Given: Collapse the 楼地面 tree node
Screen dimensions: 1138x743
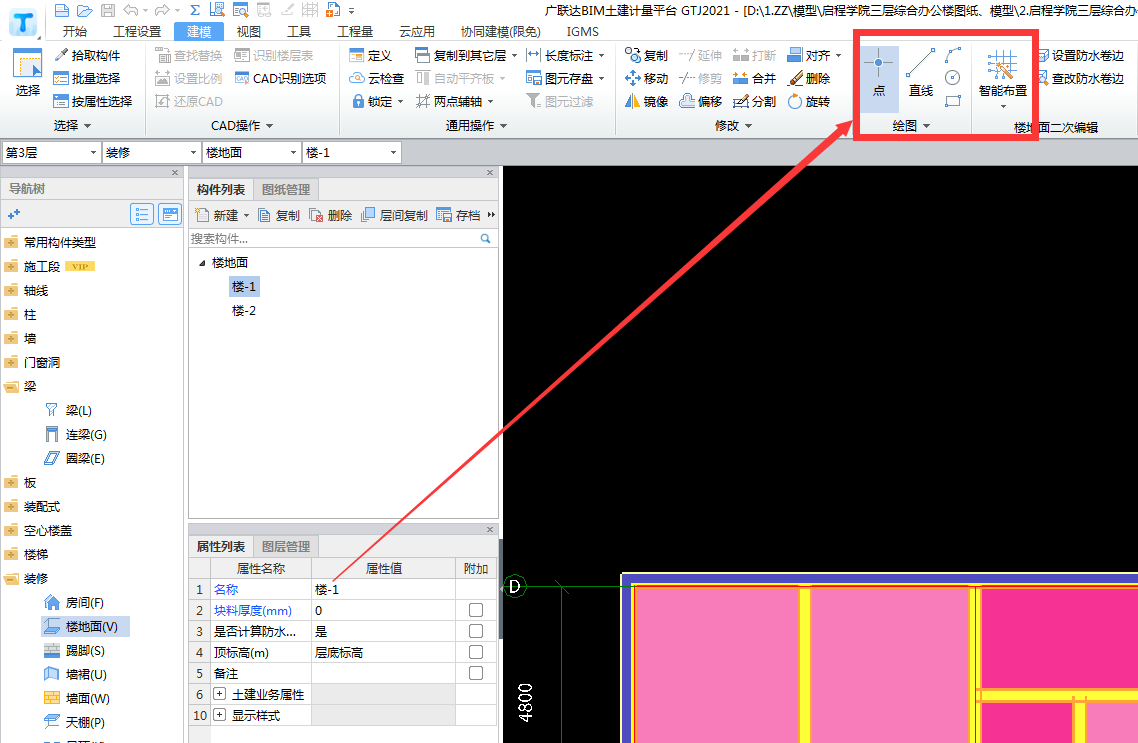Looking at the screenshot, I should [202, 263].
